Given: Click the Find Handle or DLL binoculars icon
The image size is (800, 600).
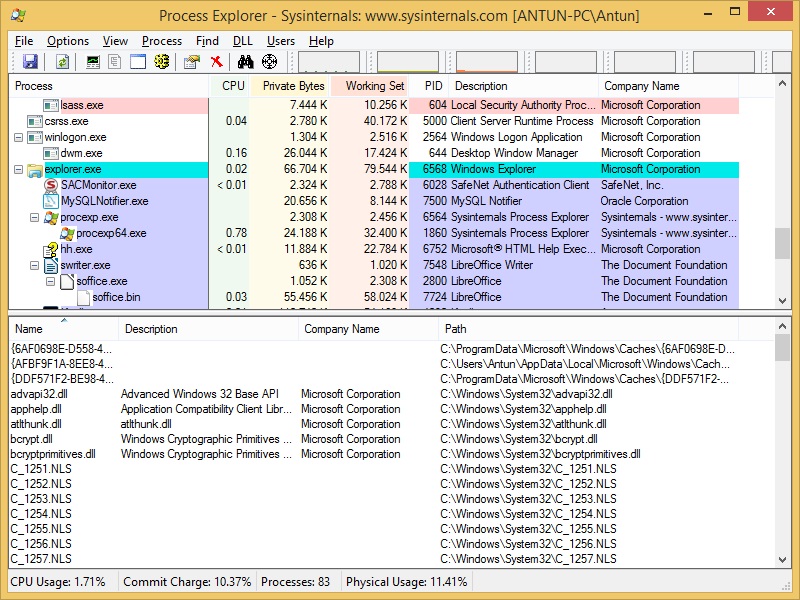Looking at the screenshot, I should click(x=244, y=61).
